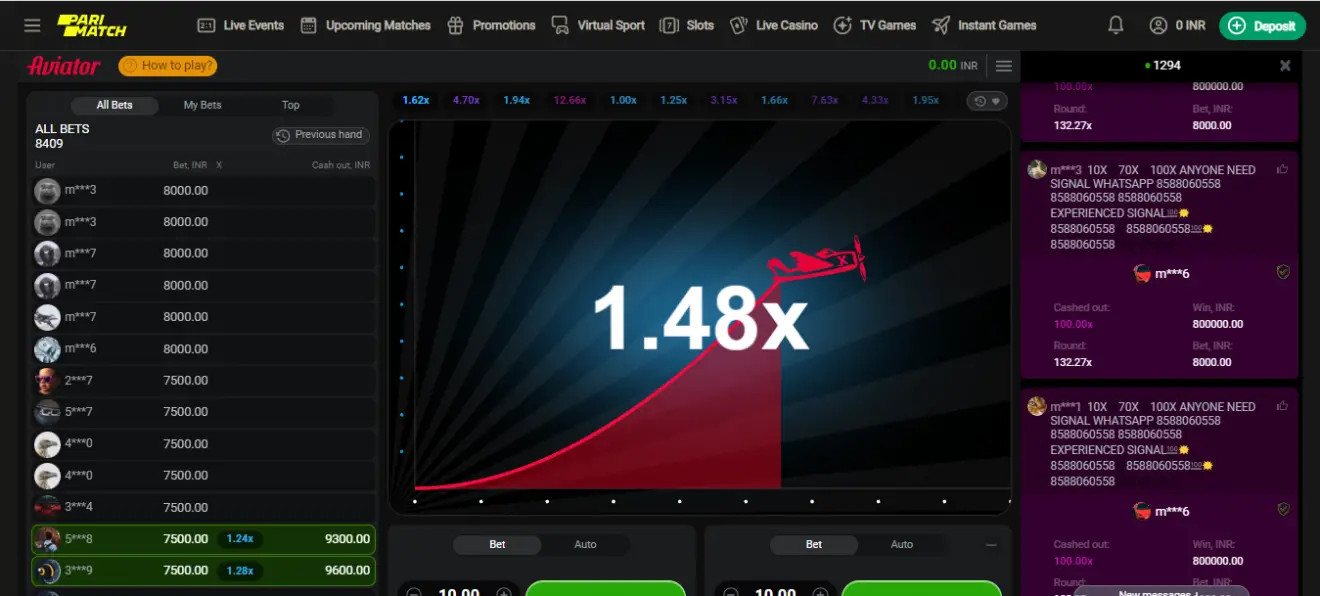Collapse the second bet panel

pyautogui.click(x=991, y=545)
